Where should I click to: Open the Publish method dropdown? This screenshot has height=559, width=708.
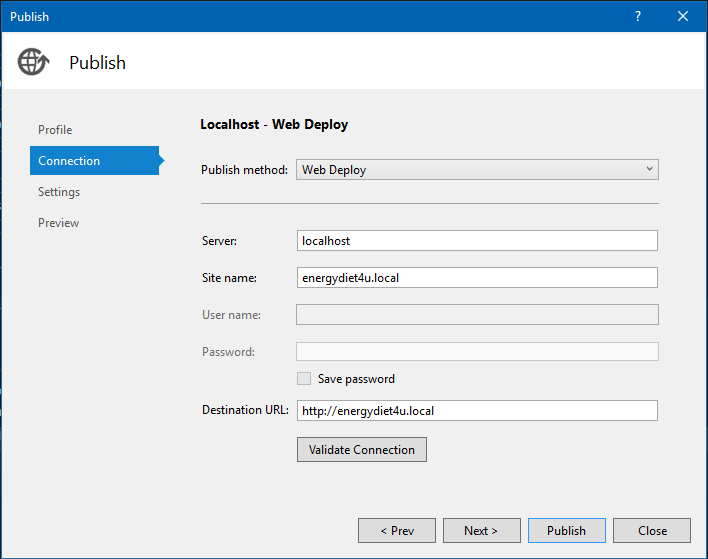(477, 169)
